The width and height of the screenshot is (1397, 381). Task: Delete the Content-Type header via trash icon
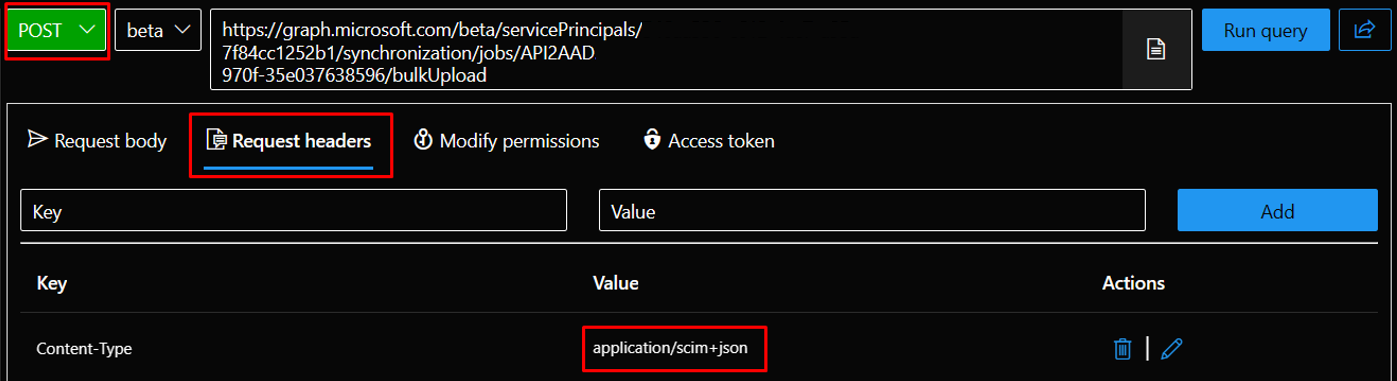click(1123, 348)
